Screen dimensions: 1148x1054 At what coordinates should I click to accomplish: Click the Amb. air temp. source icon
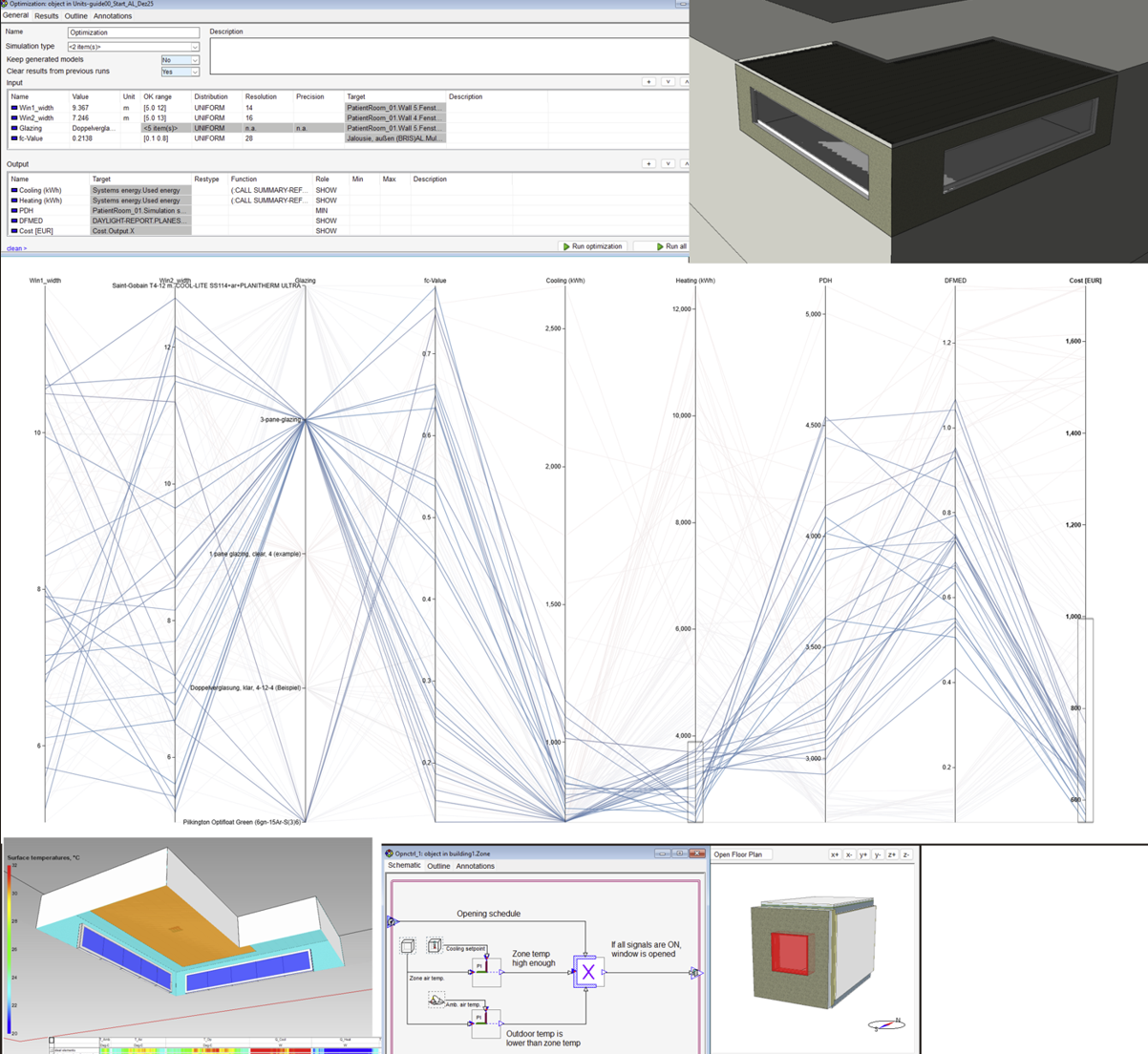436,1000
